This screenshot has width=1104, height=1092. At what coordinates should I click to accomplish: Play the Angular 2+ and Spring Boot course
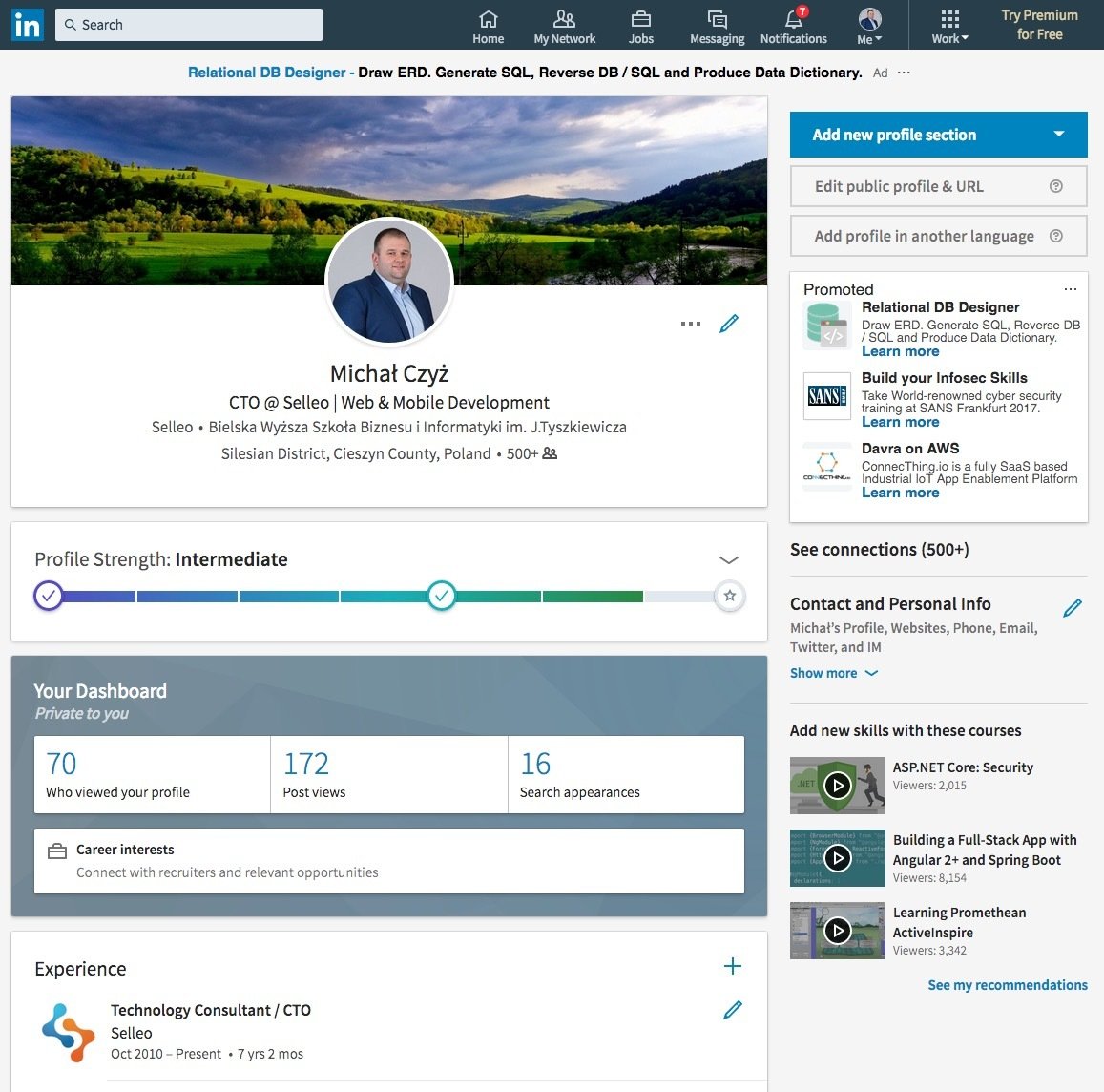point(837,858)
